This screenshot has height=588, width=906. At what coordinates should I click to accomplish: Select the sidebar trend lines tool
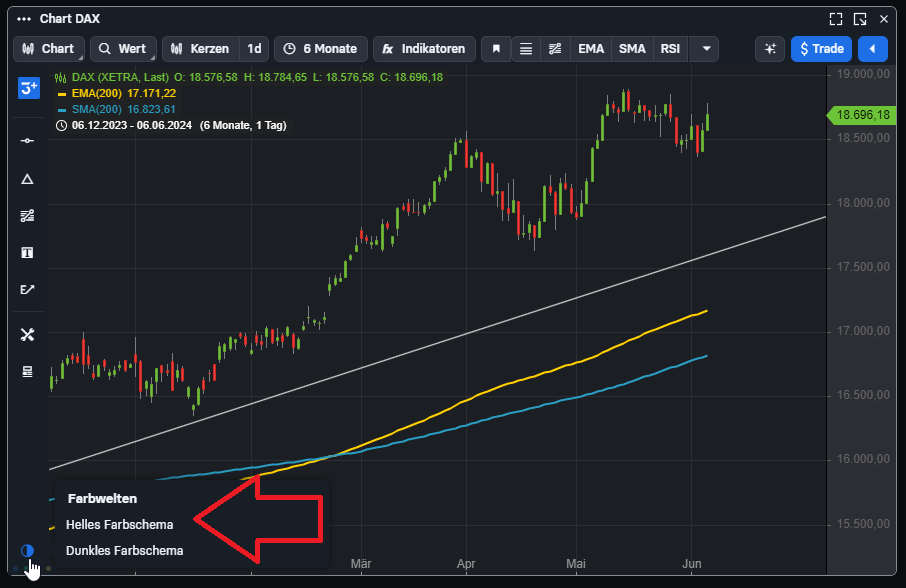(27, 216)
